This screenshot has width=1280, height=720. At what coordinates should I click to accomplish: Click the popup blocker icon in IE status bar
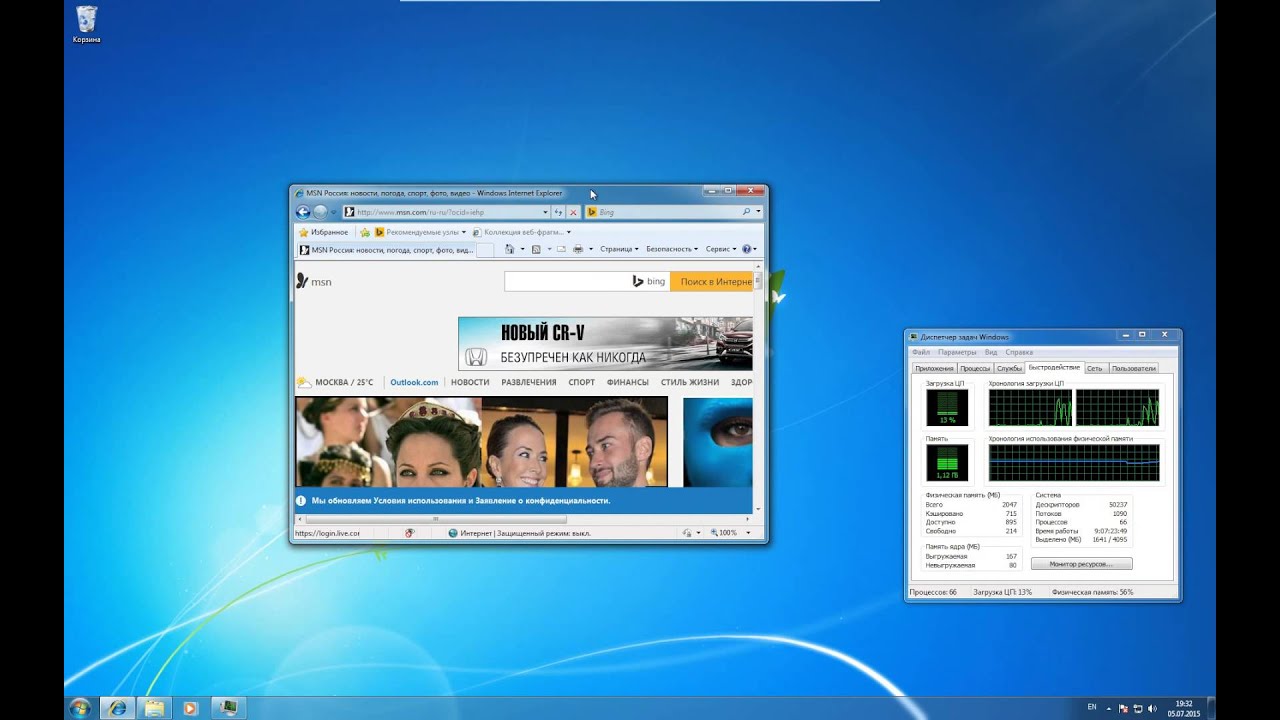409,533
